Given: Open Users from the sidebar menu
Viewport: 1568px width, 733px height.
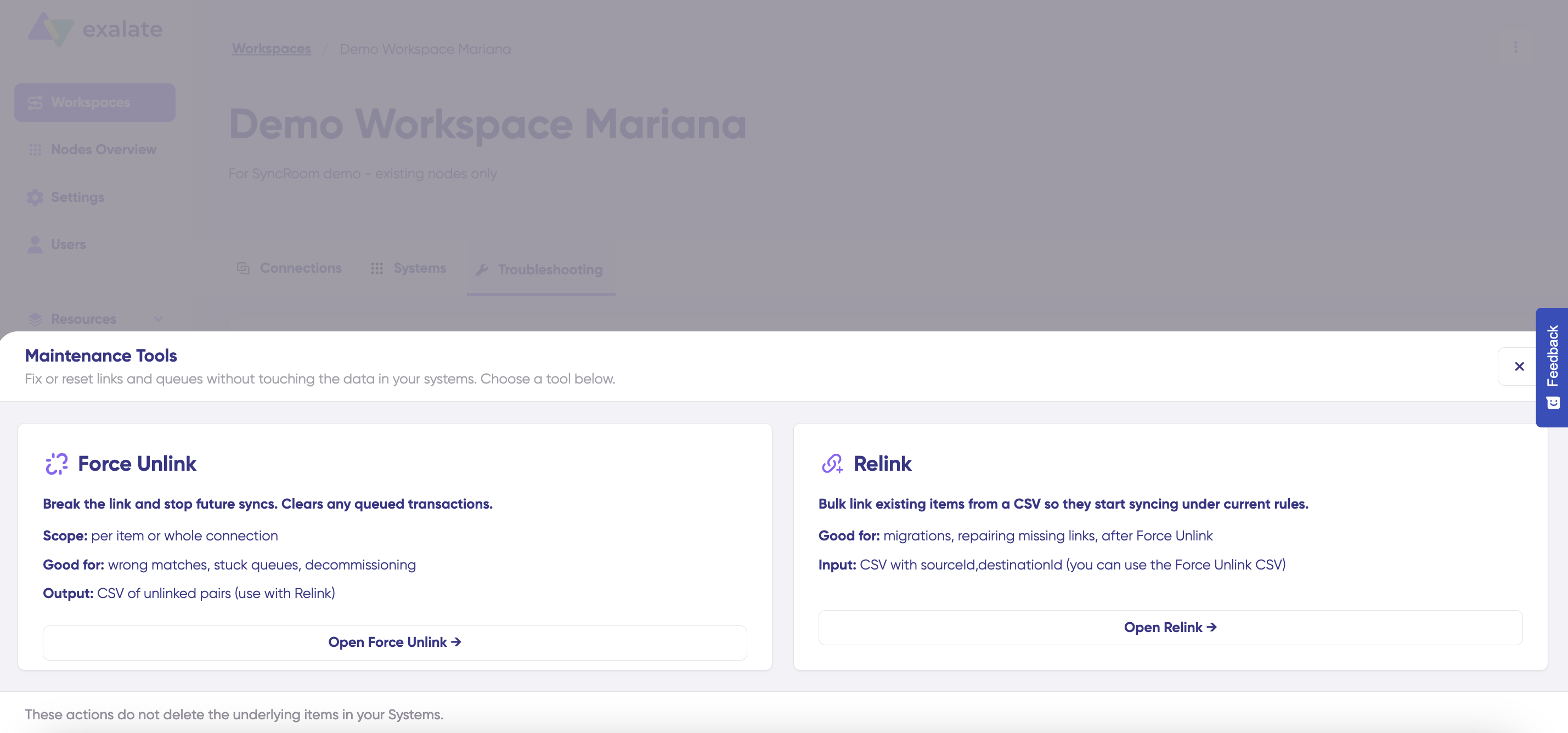Looking at the screenshot, I should click(x=68, y=244).
